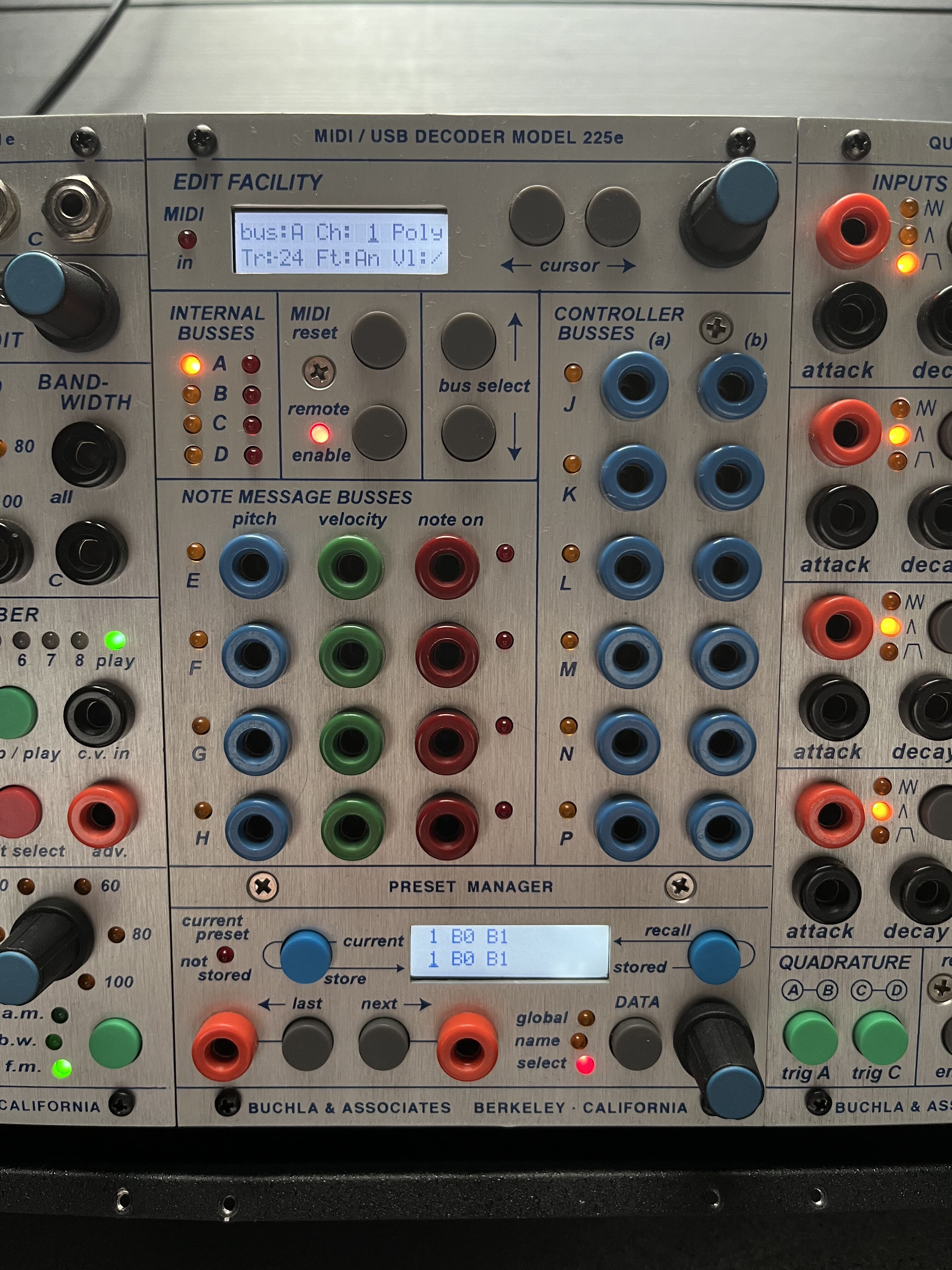Screen dimensions: 952x1270
Task: Click the not stored red LED
Action: point(225,955)
